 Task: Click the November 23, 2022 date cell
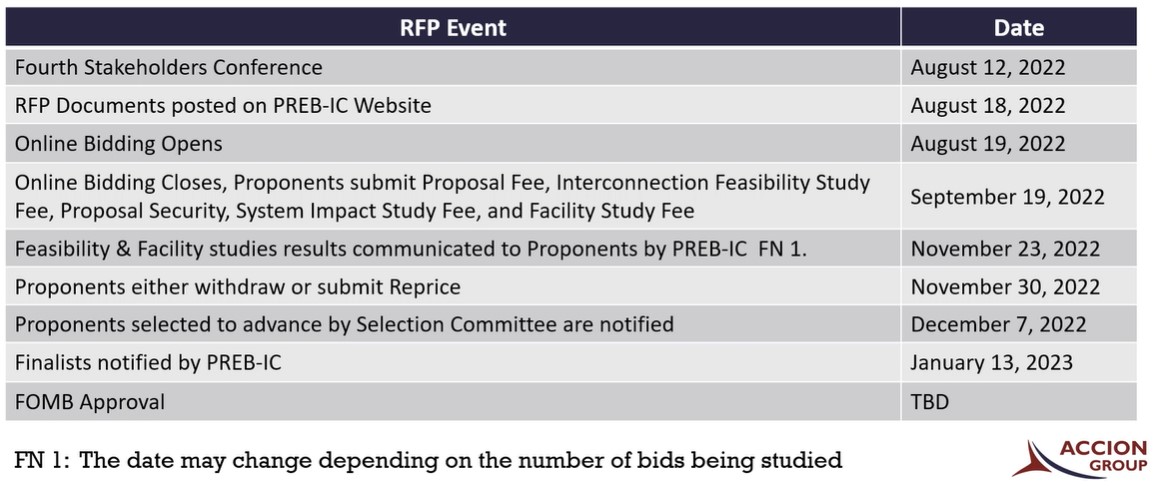pyautogui.click(x=1005, y=249)
